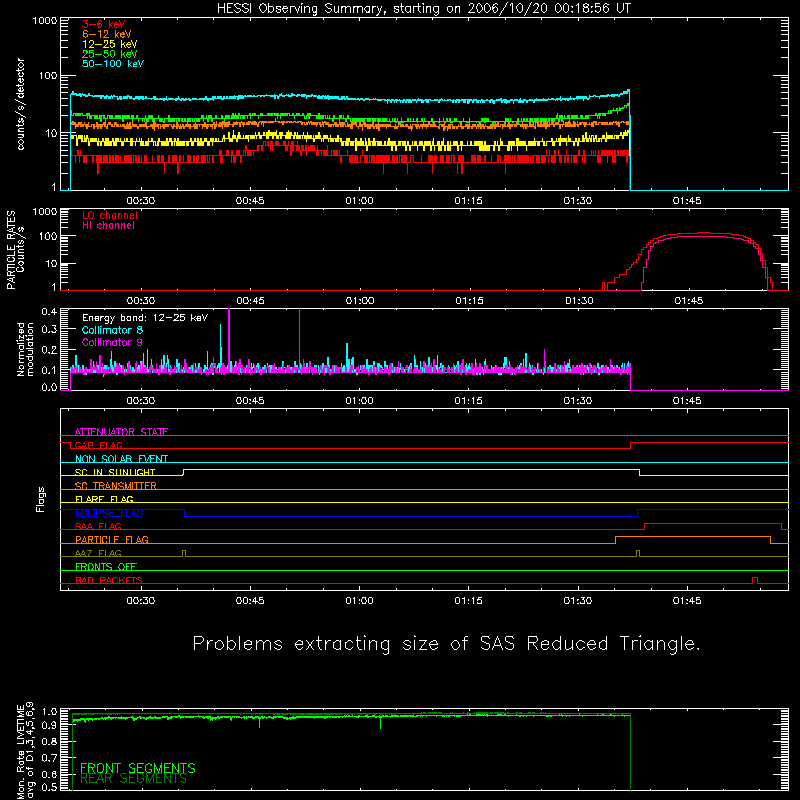Click the PARTICLE FLAG label
800x800 pixels.
click(112, 539)
